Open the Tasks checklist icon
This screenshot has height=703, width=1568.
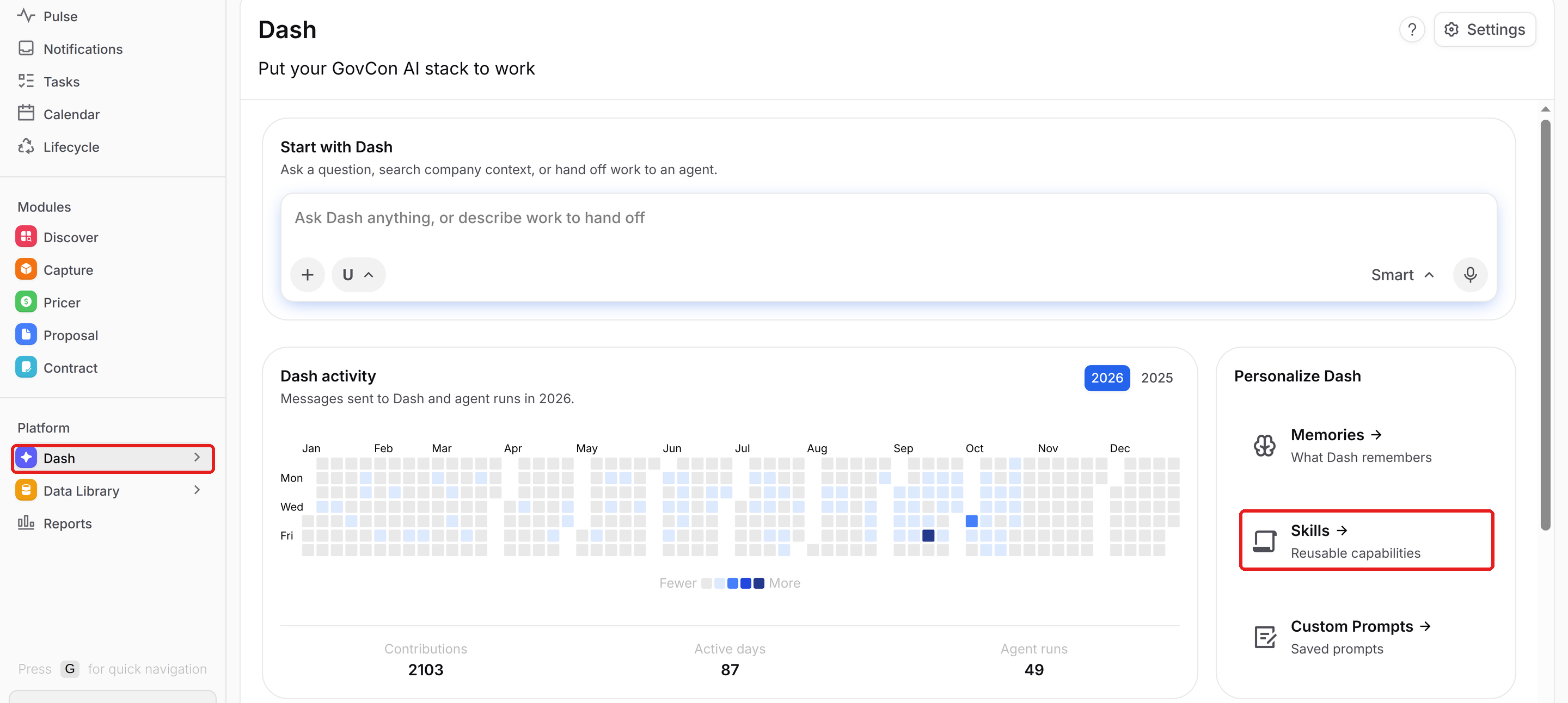click(26, 82)
